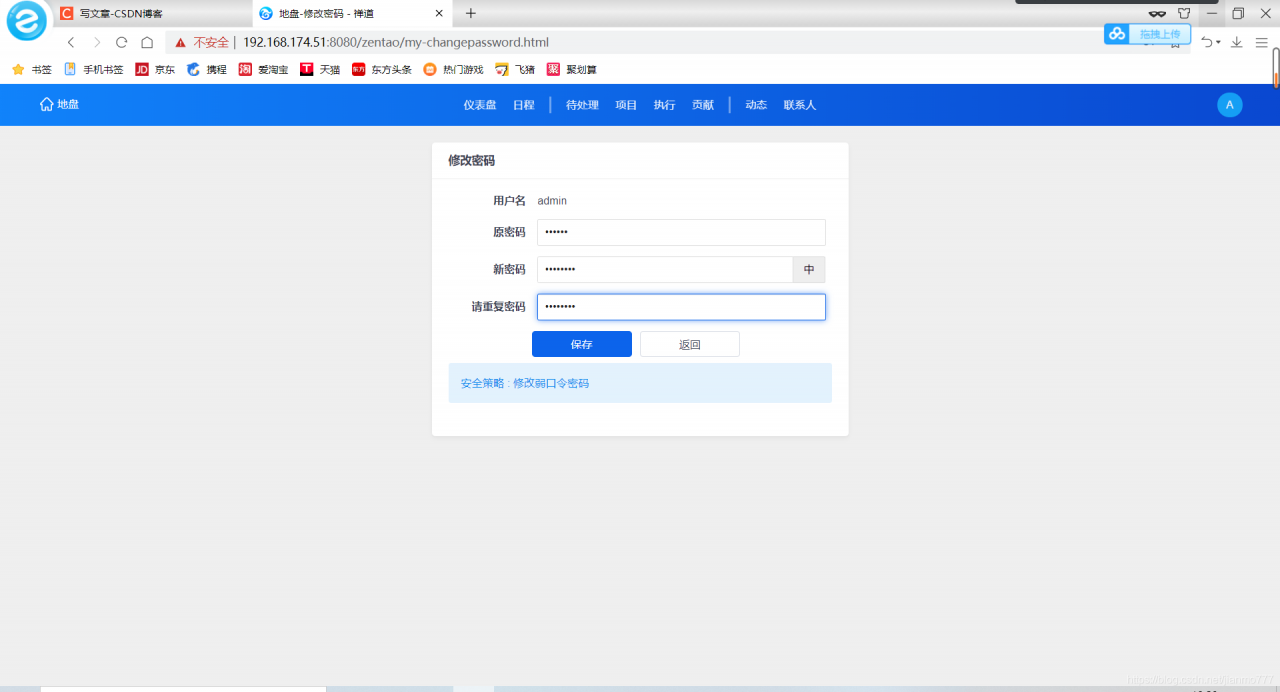Viewport: 1280px width, 692px height.
Task: Click the 保存 save button
Action: coord(582,344)
